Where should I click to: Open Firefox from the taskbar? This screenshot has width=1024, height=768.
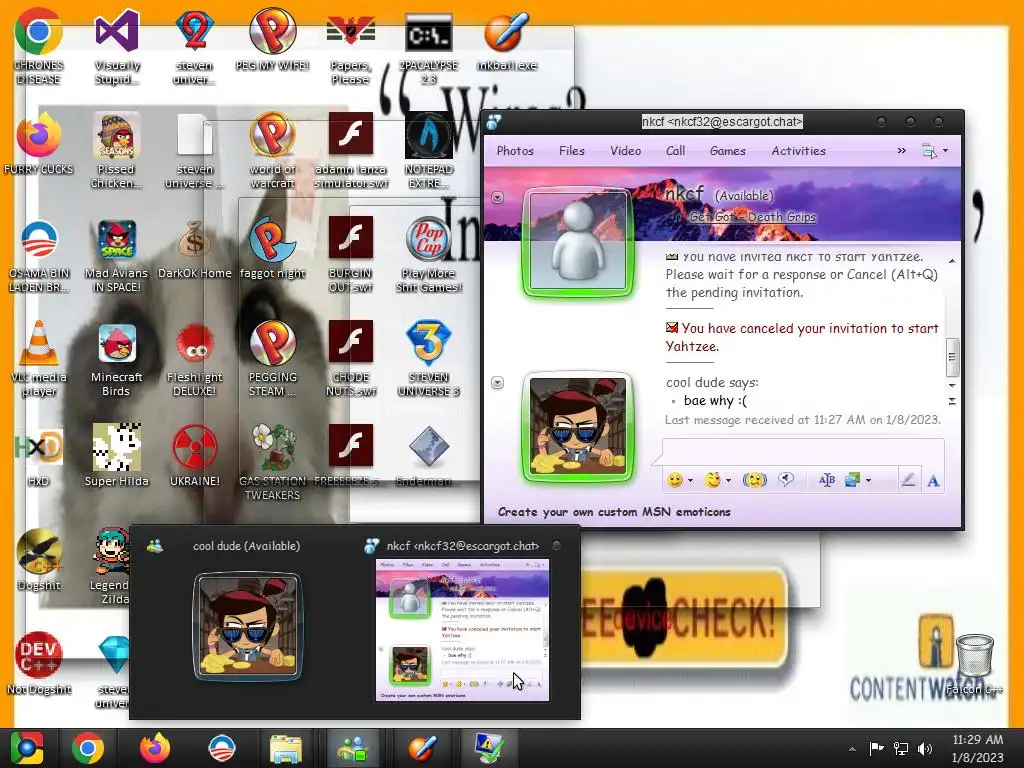(x=155, y=748)
